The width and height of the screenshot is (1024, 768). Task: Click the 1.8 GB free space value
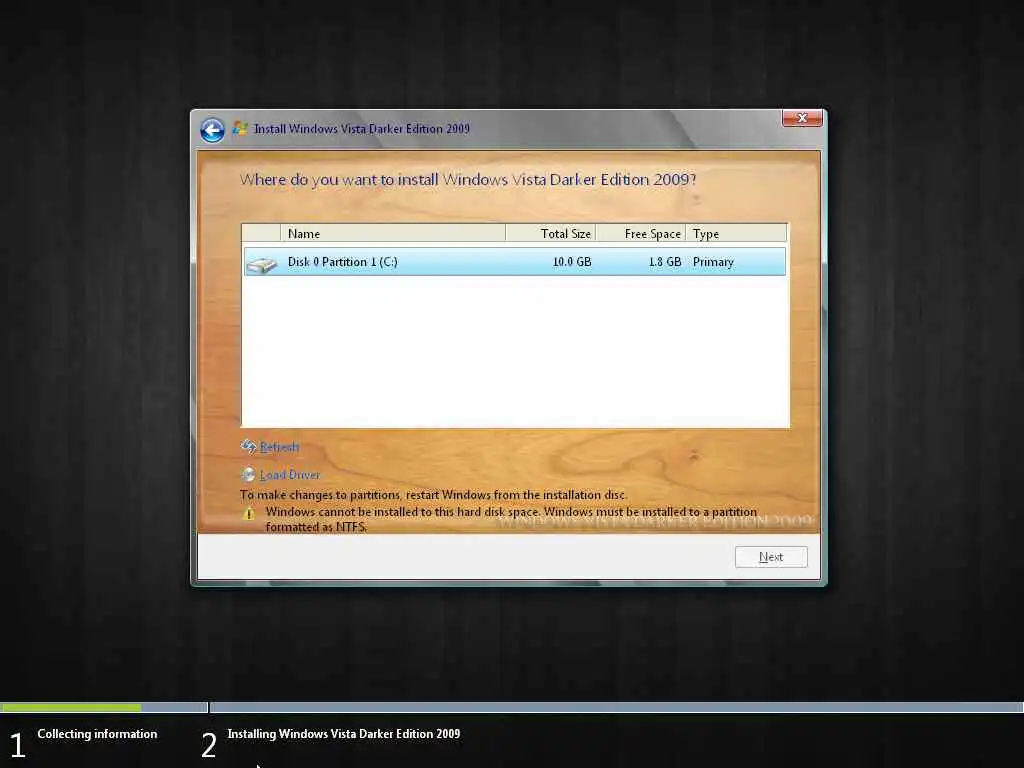665,262
